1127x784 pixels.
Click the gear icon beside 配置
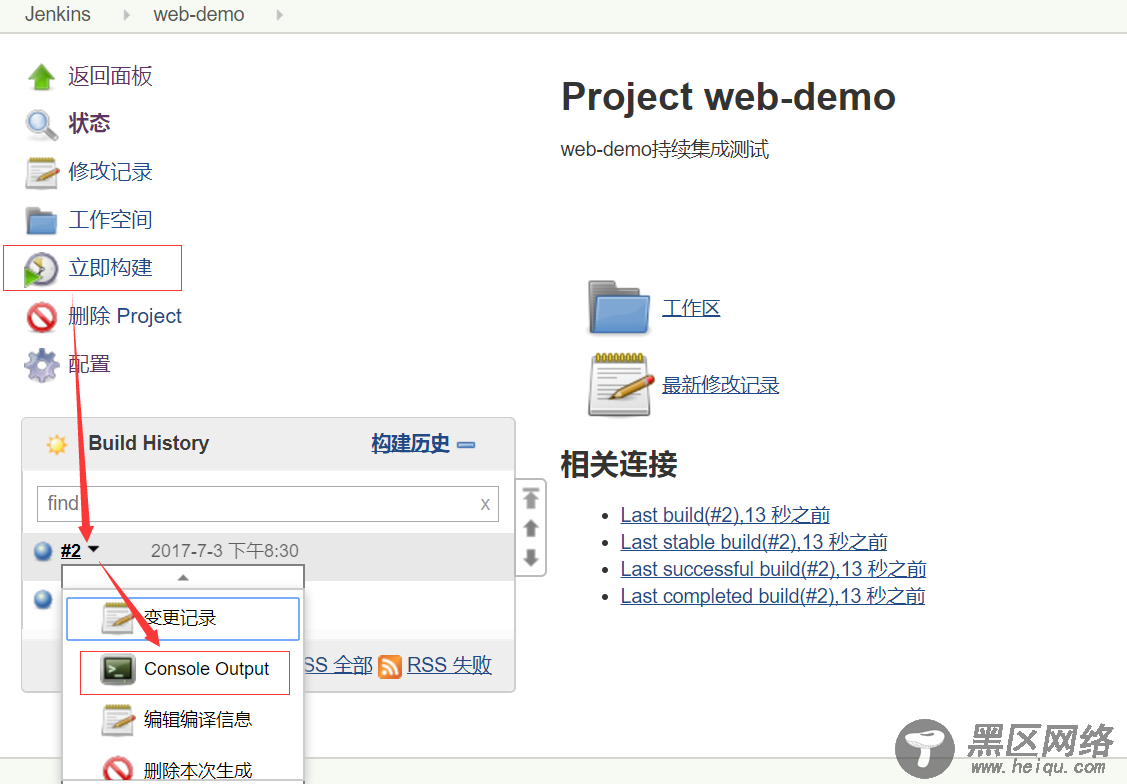pyautogui.click(x=42, y=365)
